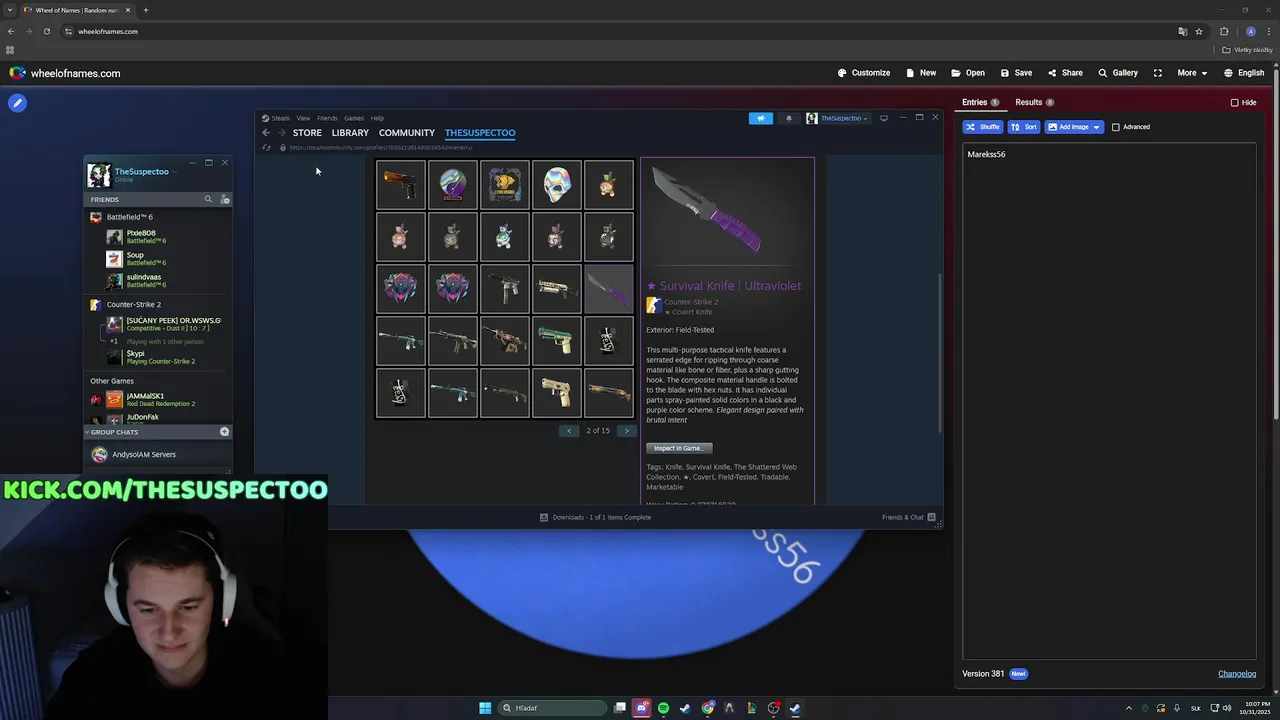Viewport: 1280px width, 720px height.
Task: Create a new wheel with New
Action: point(921,73)
